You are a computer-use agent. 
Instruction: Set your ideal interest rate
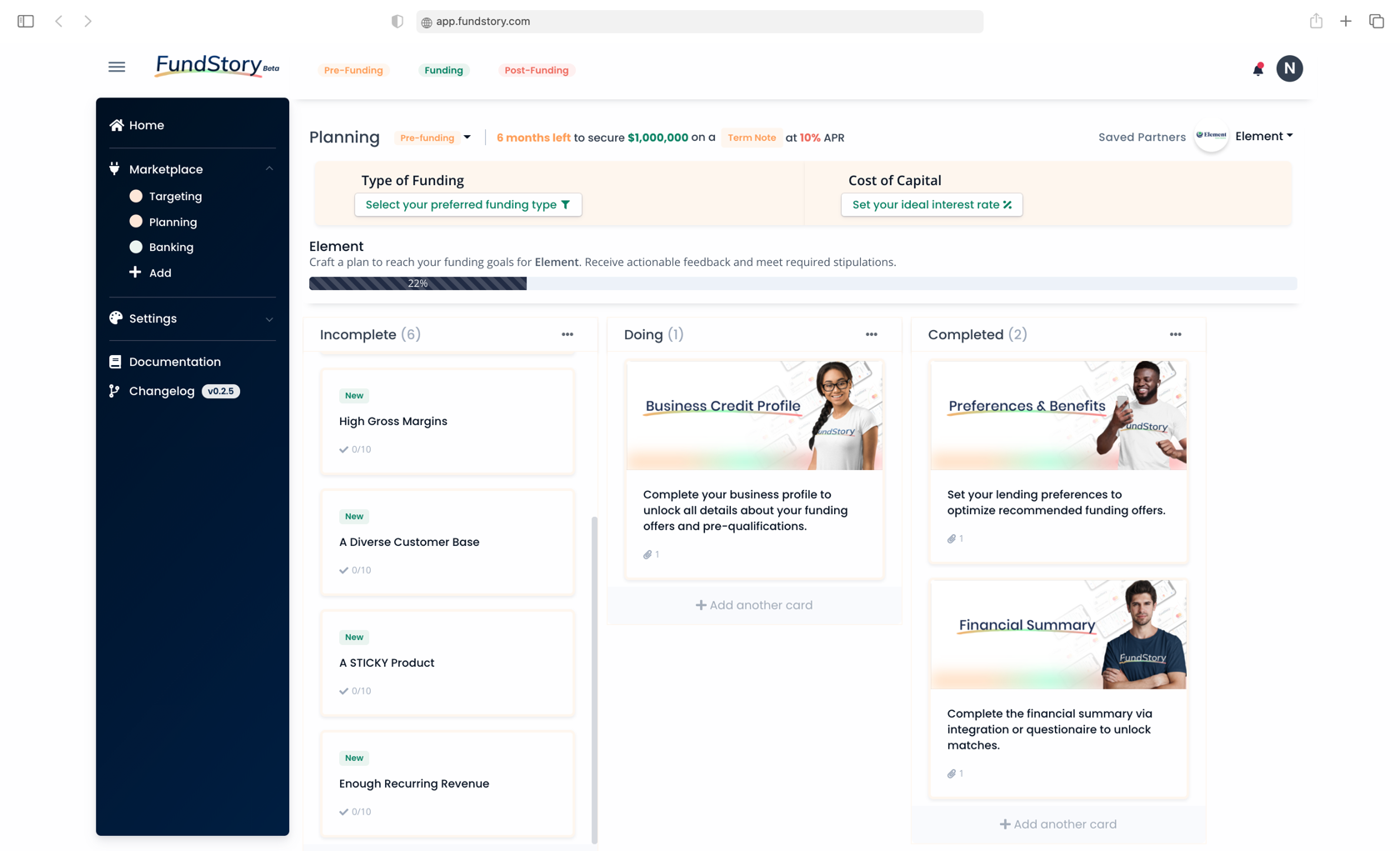[x=932, y=204]
